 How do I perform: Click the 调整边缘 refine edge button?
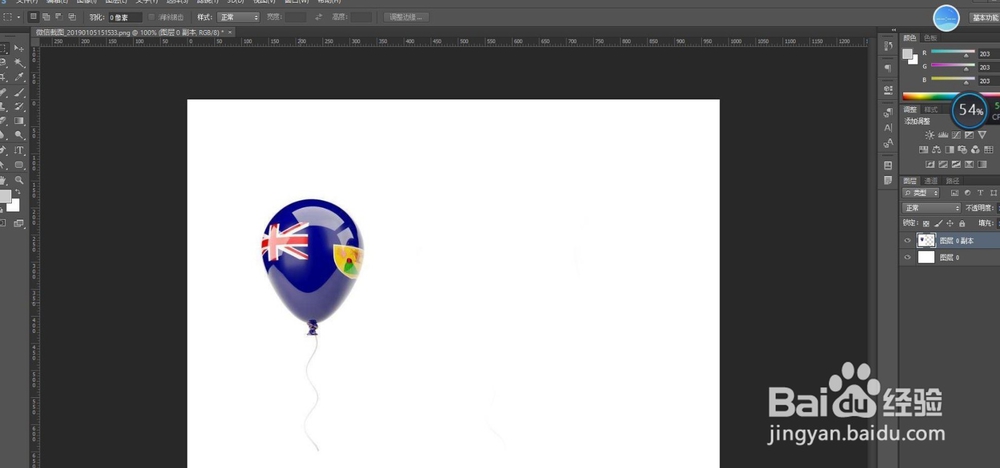coord(406,17)
